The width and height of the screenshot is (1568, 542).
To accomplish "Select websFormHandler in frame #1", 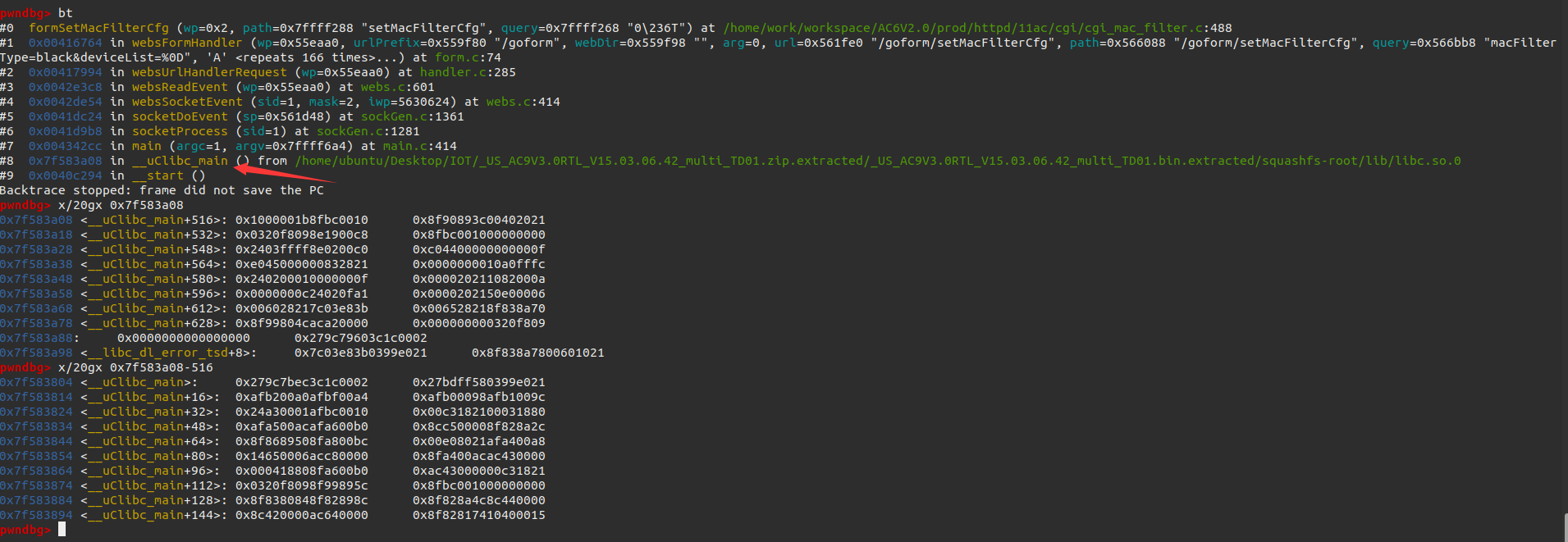I will [187, 43].
